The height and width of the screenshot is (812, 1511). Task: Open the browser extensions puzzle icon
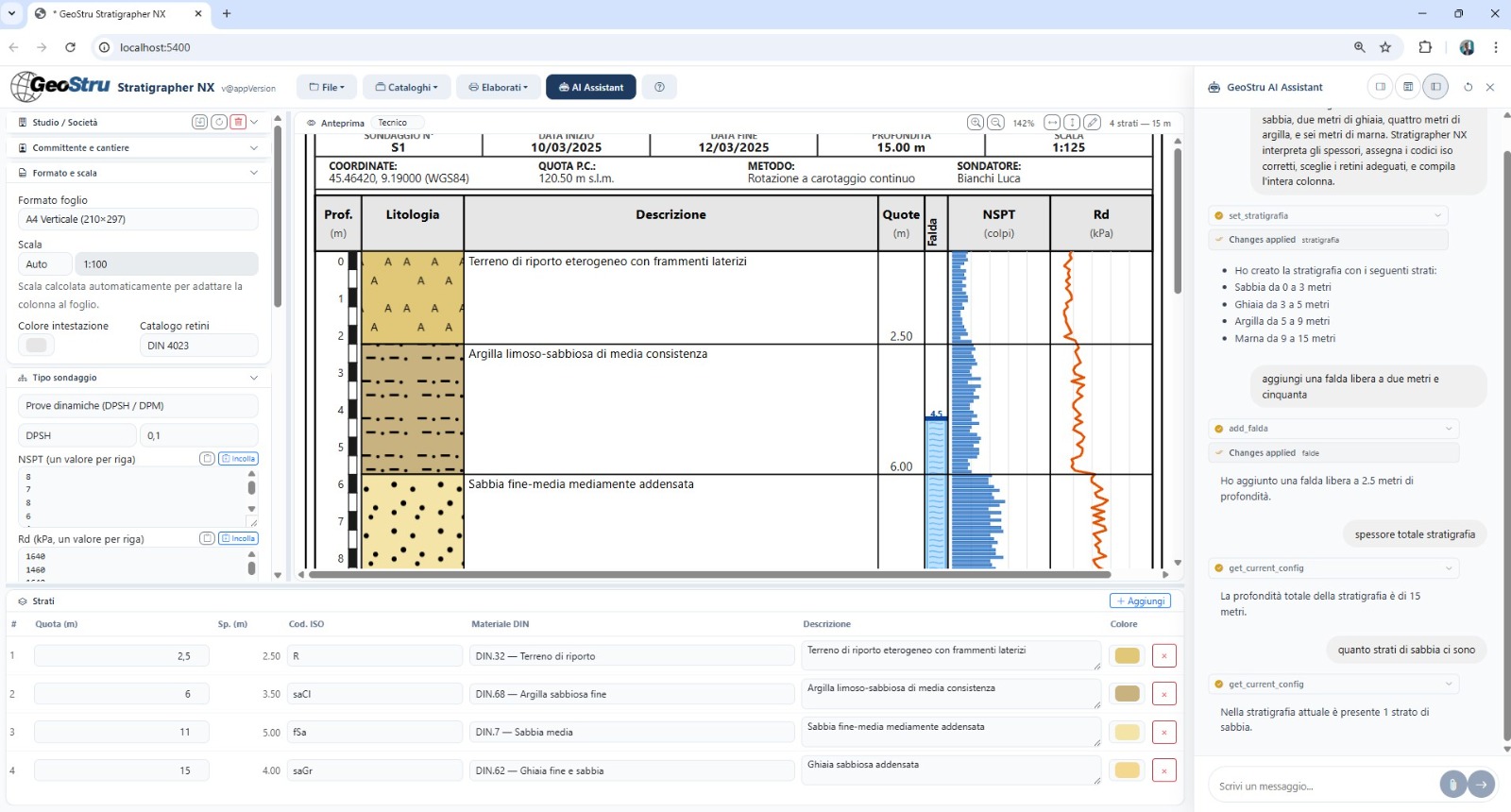[x=1425, y=47]
